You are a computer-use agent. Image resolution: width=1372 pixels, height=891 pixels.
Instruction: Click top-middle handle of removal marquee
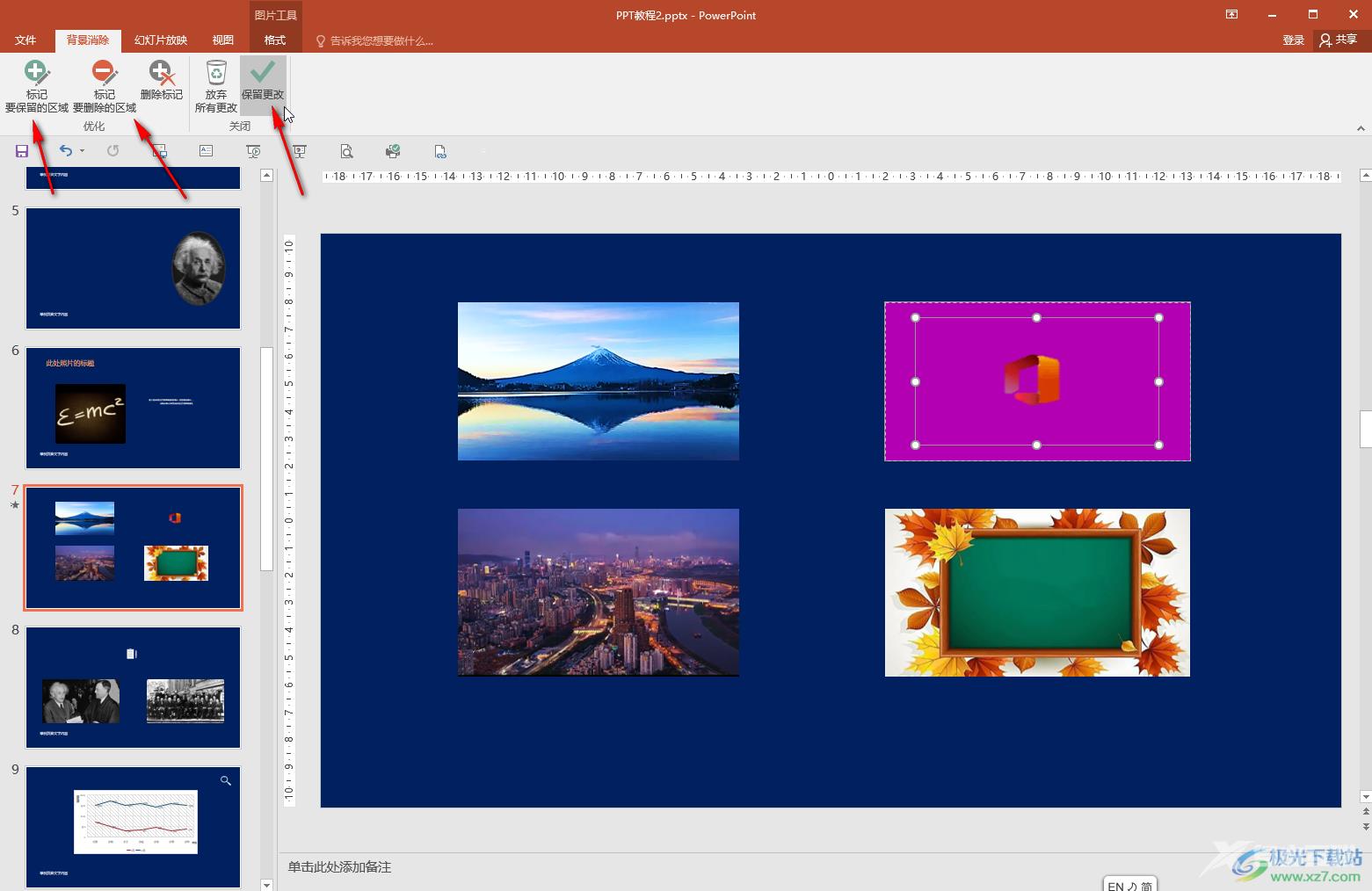click(1036, 318)
